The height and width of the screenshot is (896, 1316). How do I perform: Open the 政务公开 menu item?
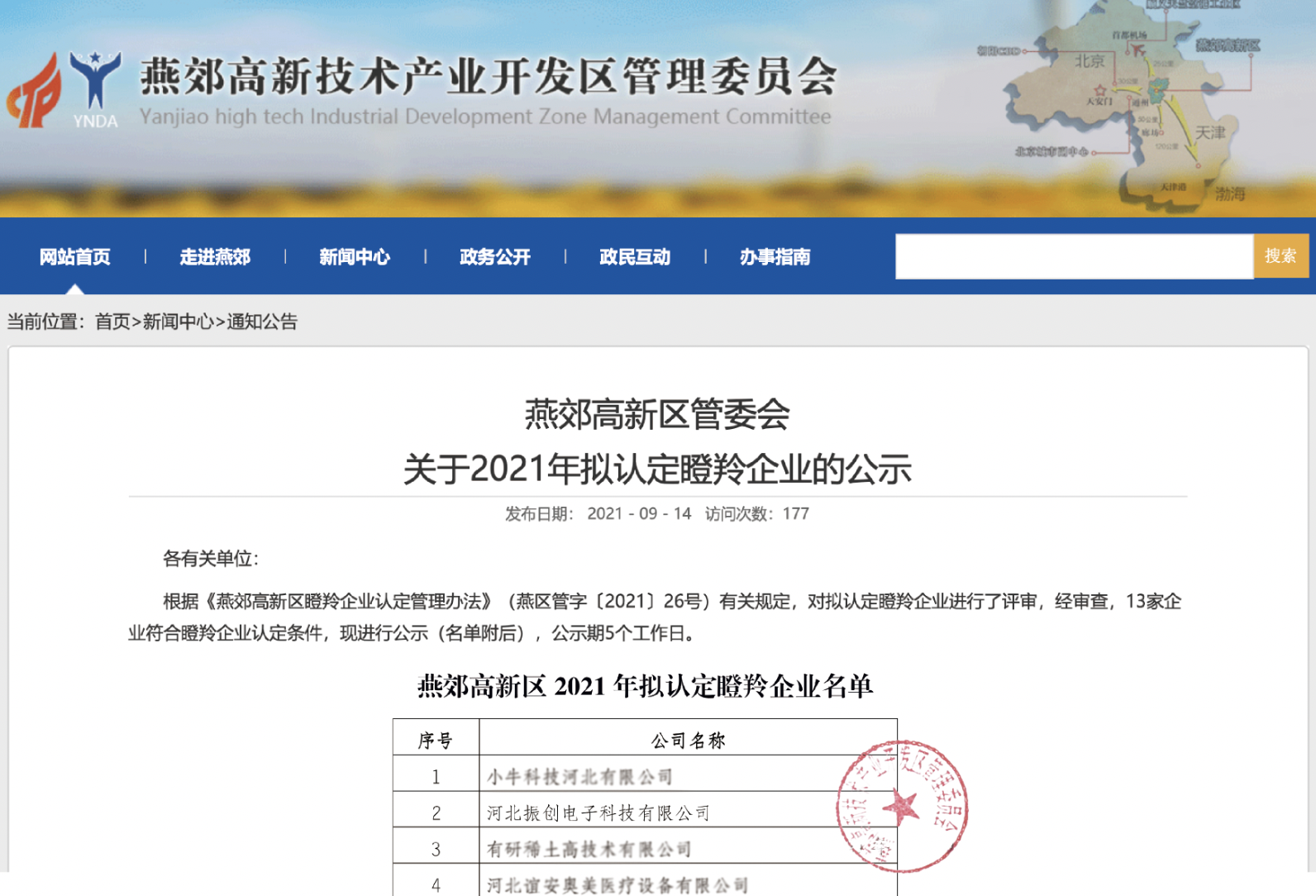[x=495, y=257]
